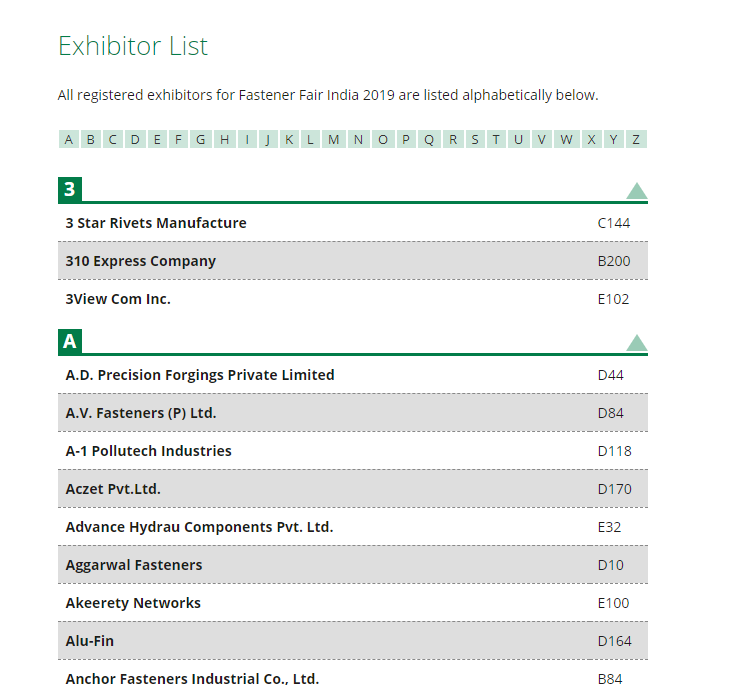Screen dimensions: 730x689
Task: Jump to letter I in alphabet index
Action: [x=247, y=139]
